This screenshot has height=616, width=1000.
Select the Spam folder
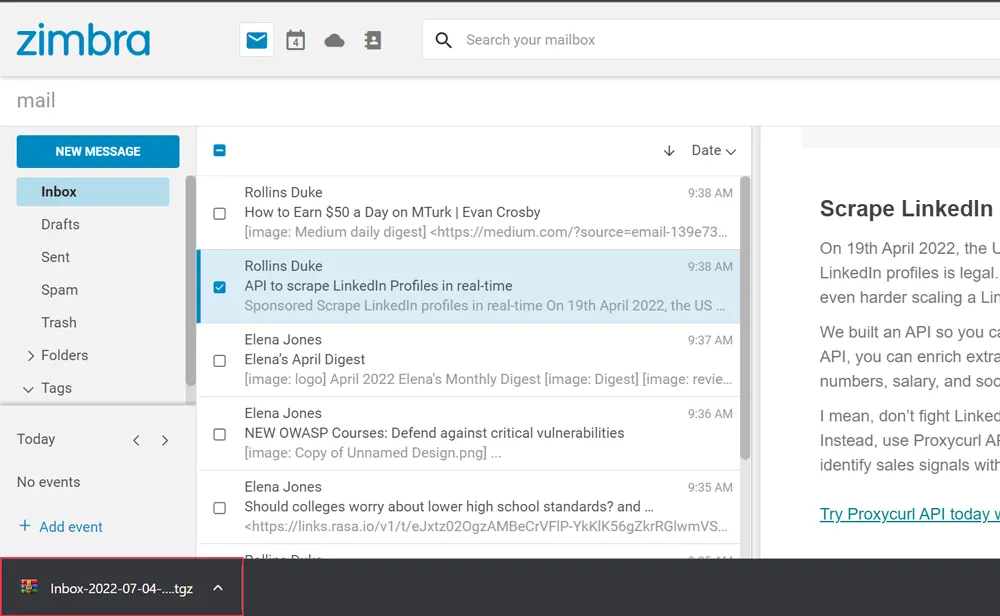coord(59,290)
